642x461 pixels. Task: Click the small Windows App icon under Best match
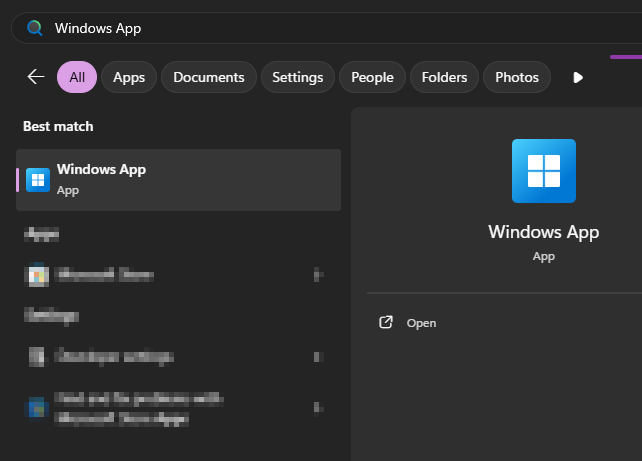pos(38,180)
